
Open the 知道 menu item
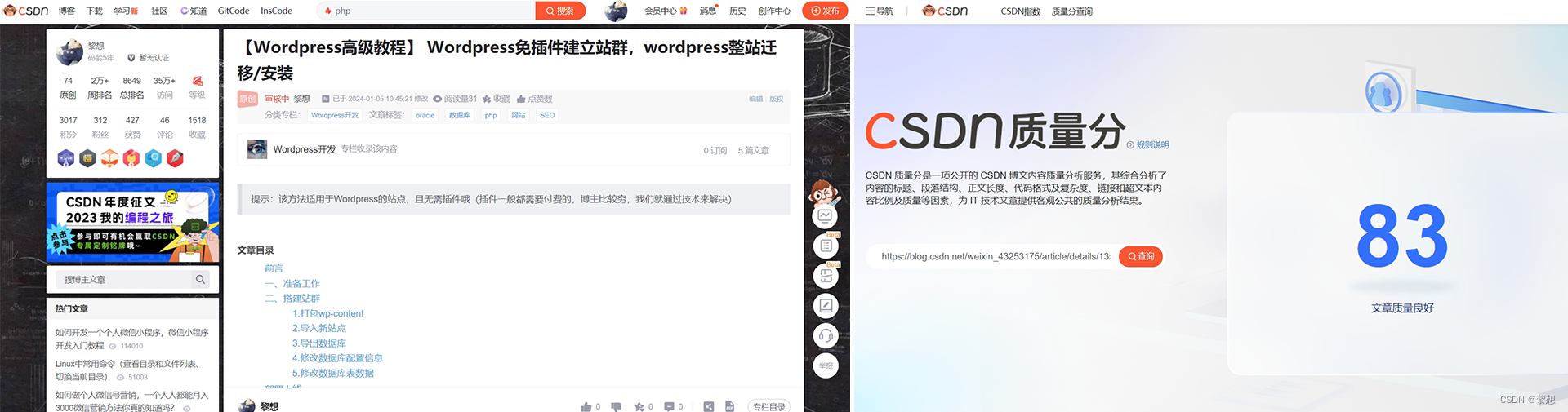(194, 11)
